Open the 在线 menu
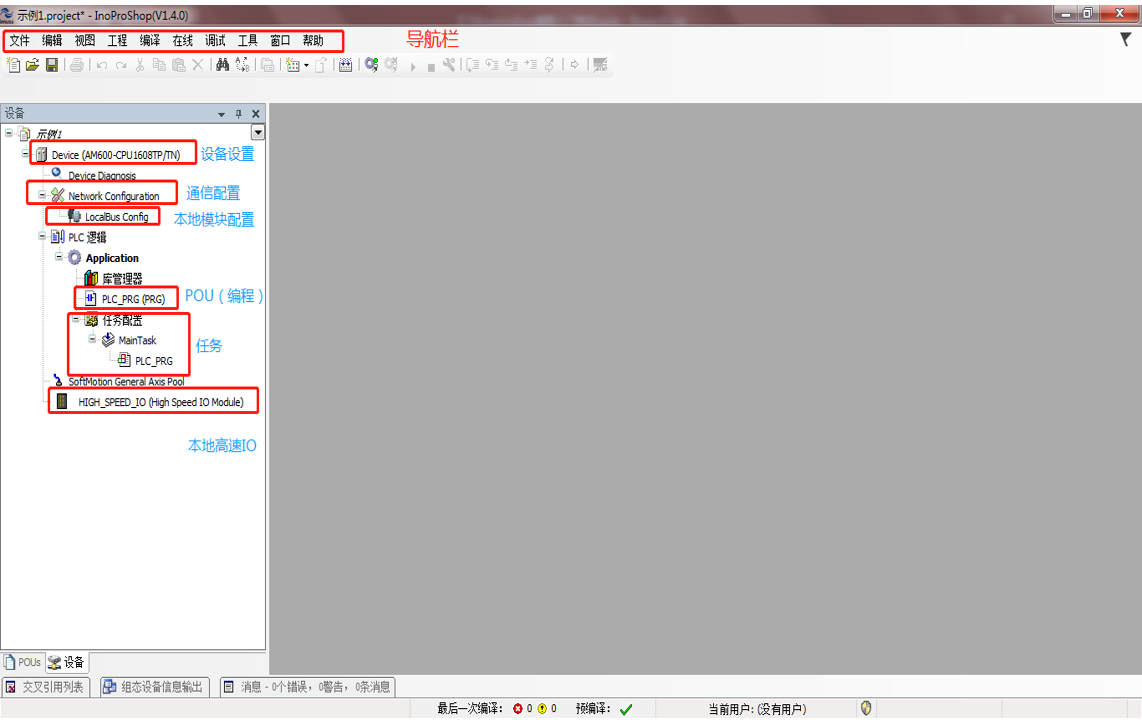This screenshot has height=720, width=1142. coord(183,41)
